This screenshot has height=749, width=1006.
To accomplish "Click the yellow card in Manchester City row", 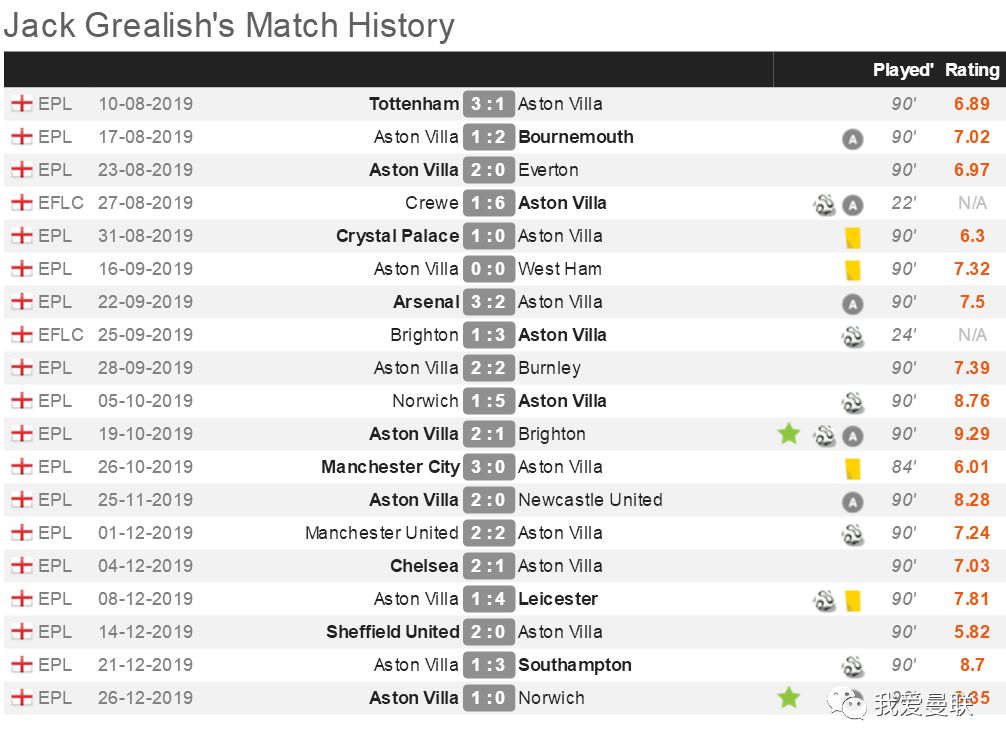I will coord(853,469).
